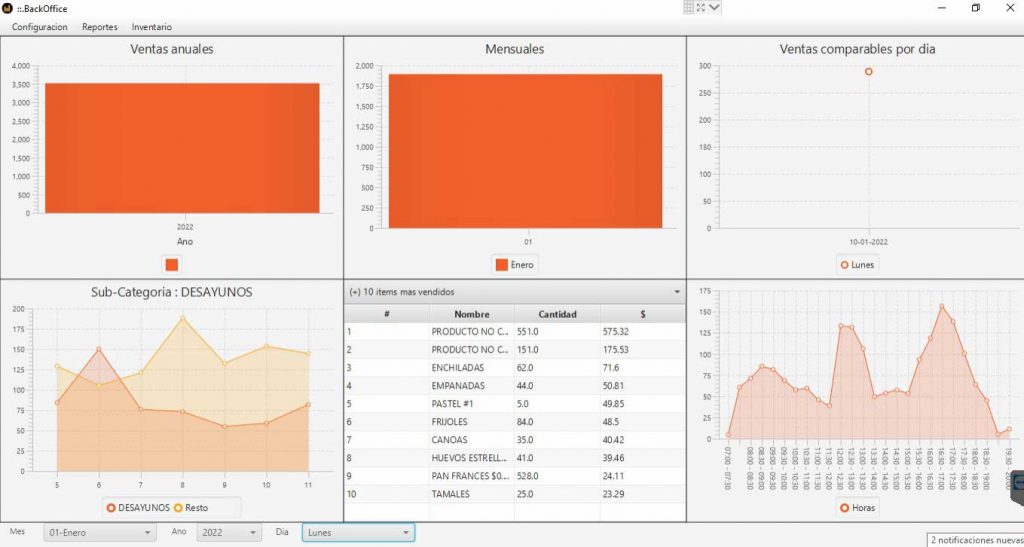Click the chevron down icon in title bar
The image size is (1024, 547).
click(x=715, y=8)
